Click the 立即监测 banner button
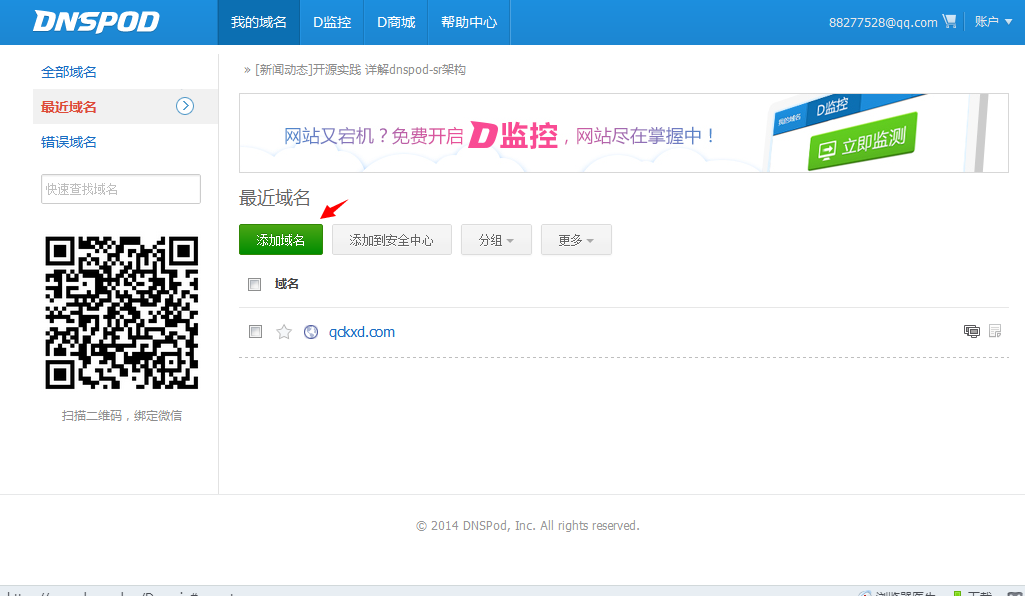Viewport: 1025px width, 596px height. click(862, 142)
